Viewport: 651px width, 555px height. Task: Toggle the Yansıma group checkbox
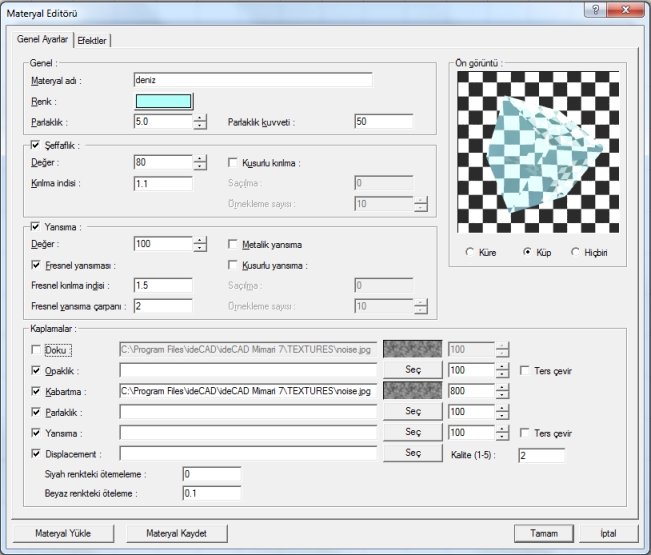[x=35, y=227]
